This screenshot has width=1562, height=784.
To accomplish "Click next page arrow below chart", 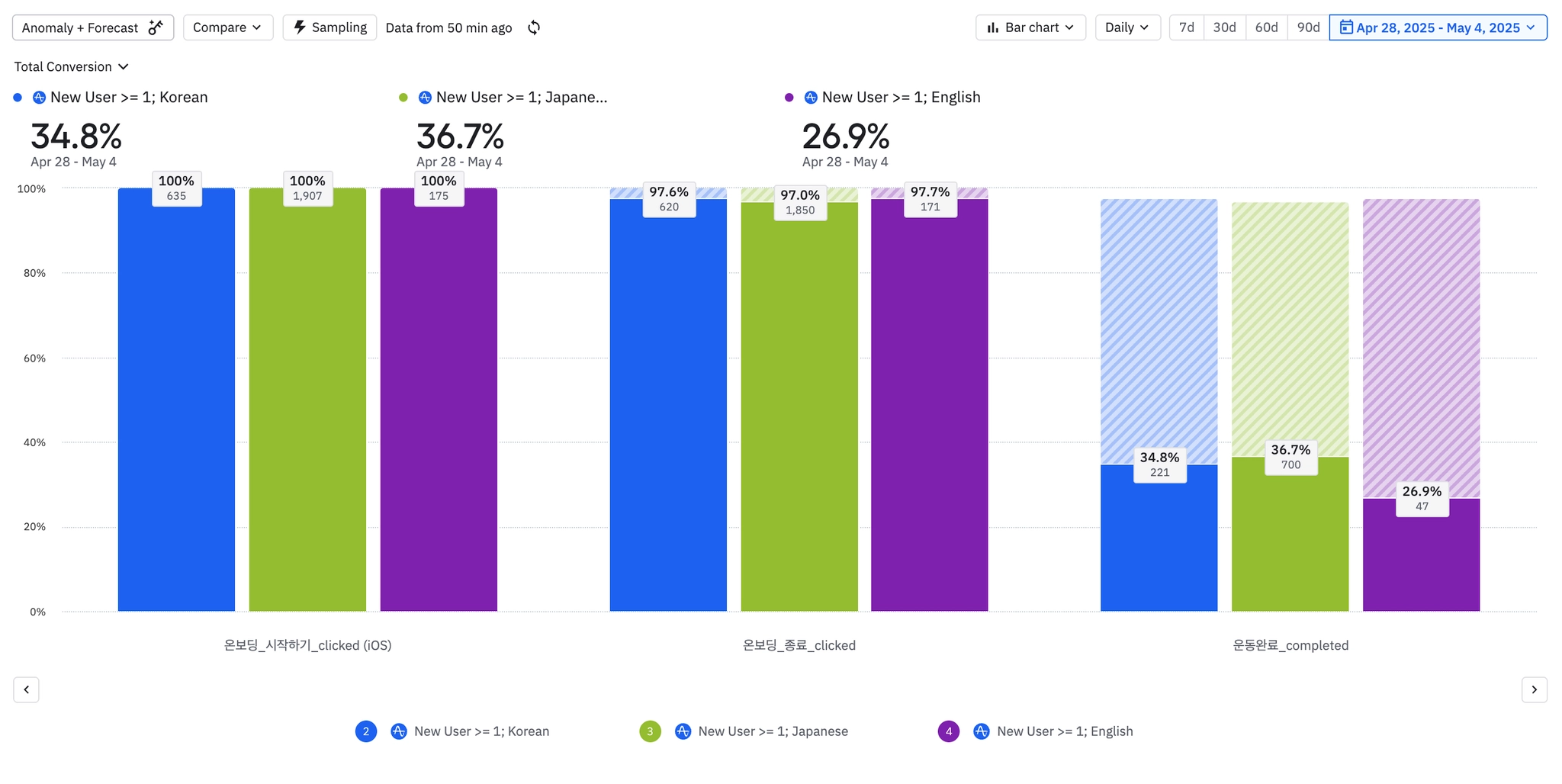I will [1534, 689].
